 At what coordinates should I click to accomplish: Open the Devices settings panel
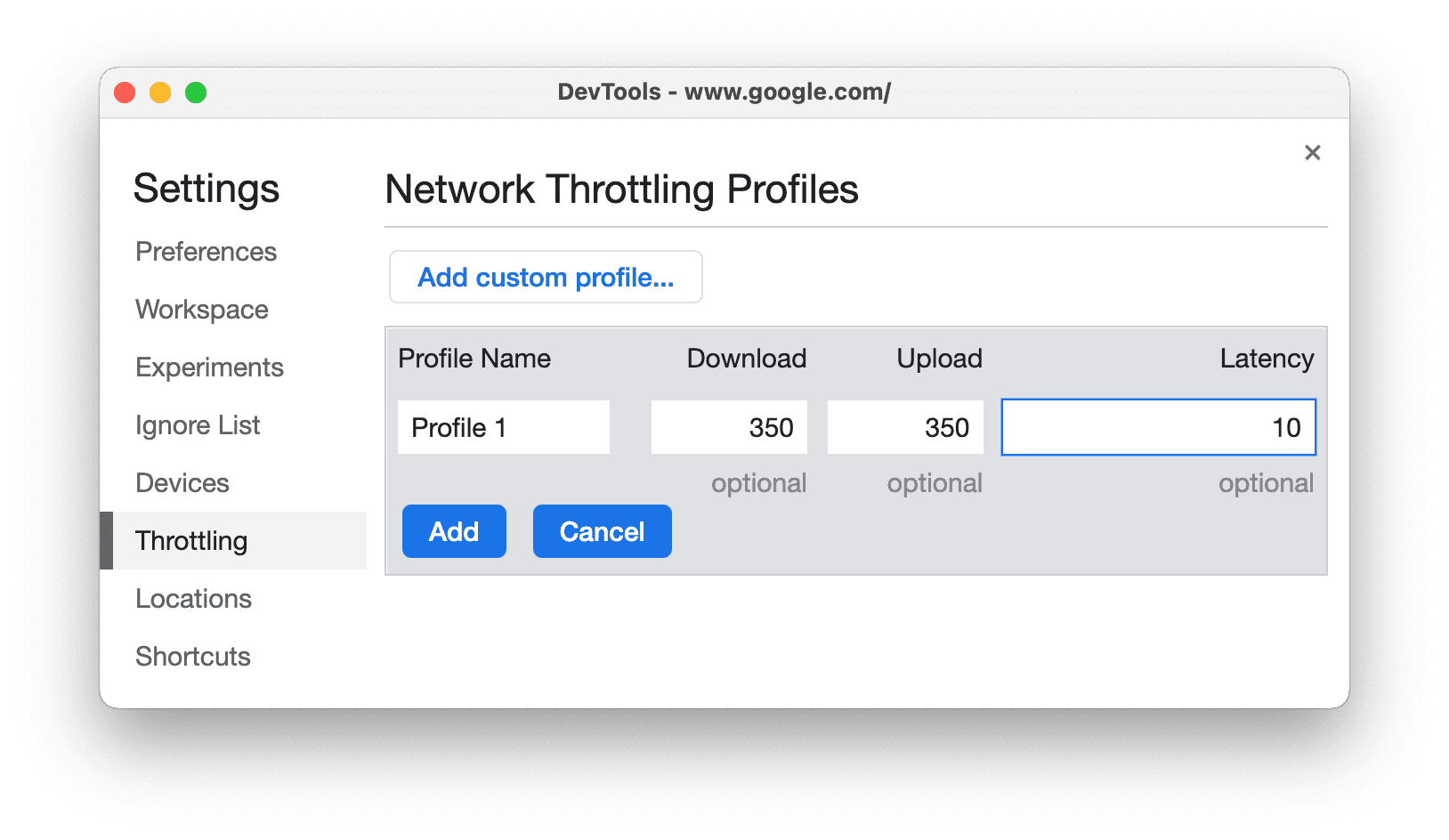tap(182, 483)
